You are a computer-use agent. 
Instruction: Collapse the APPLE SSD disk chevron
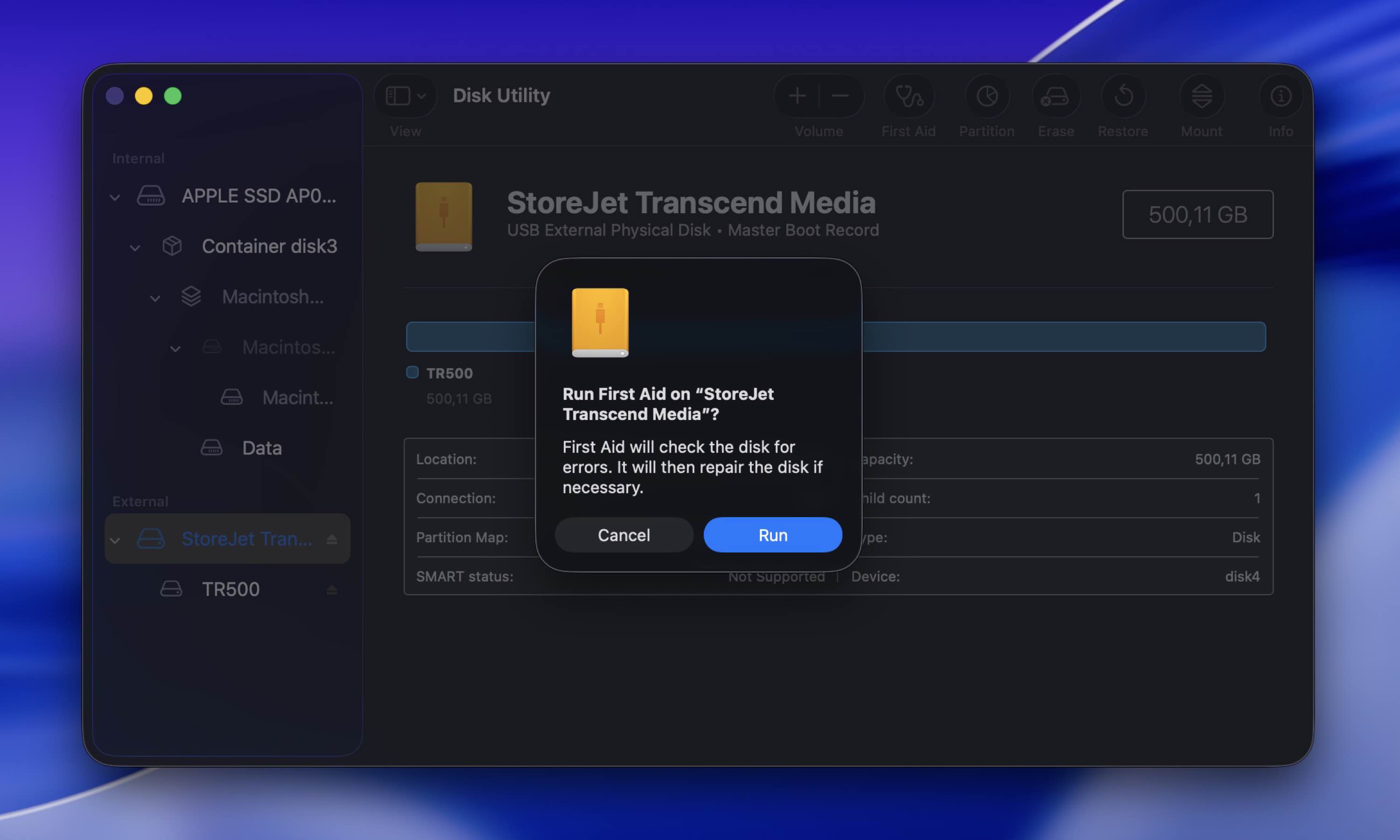coord(115,197)
